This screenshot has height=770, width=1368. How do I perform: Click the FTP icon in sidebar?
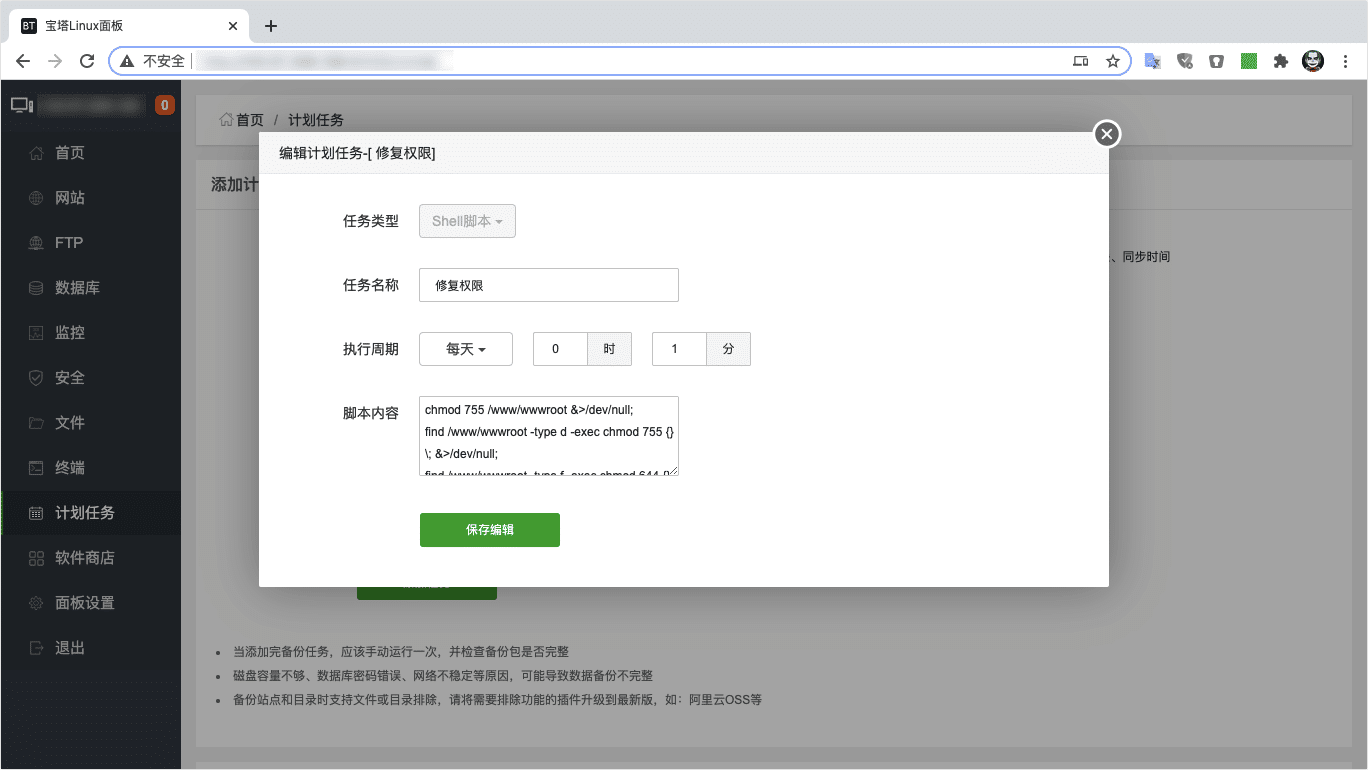tap(36, 243)
